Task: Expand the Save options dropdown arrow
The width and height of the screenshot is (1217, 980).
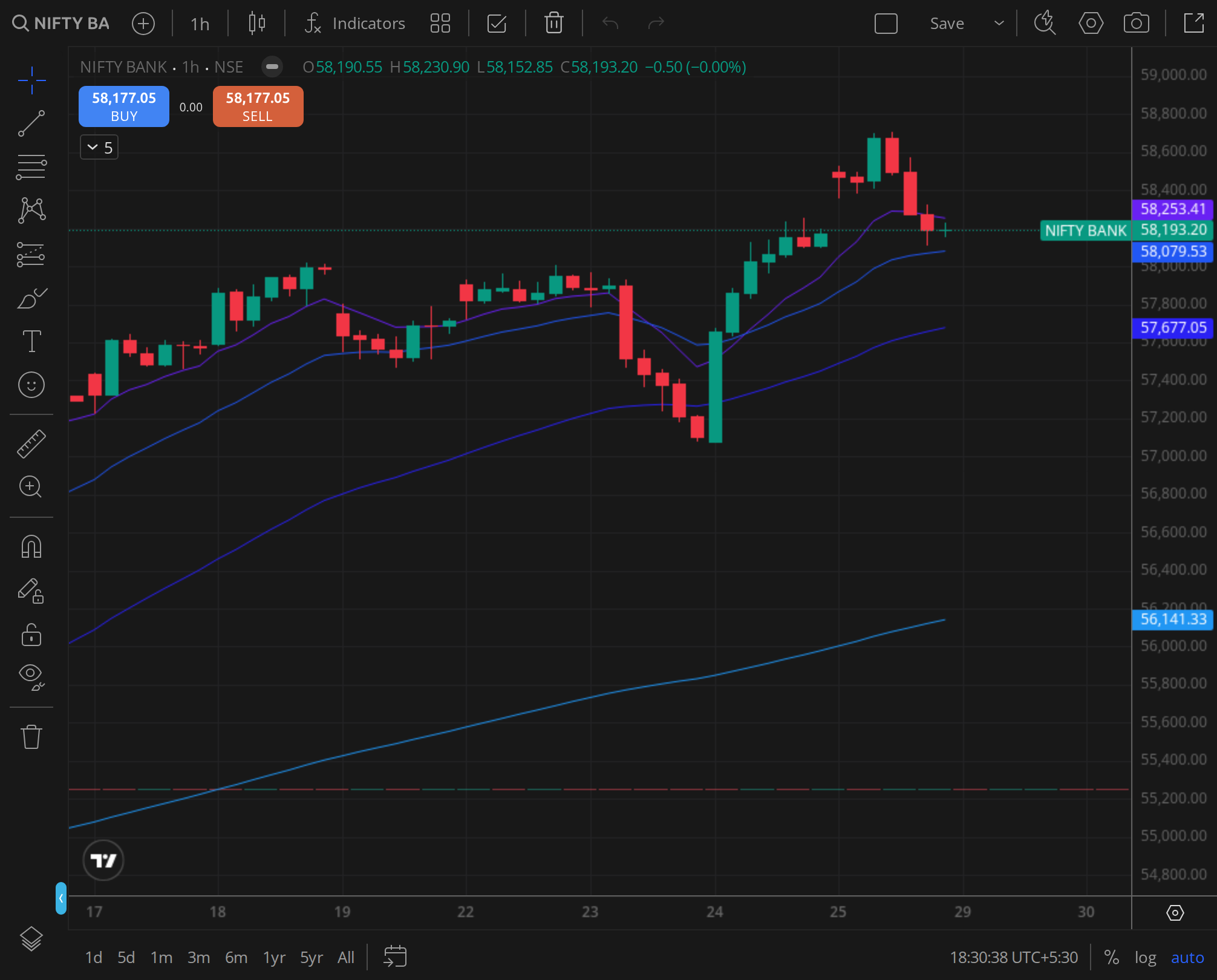Action: pyautogui.click(x=999, y=24)
